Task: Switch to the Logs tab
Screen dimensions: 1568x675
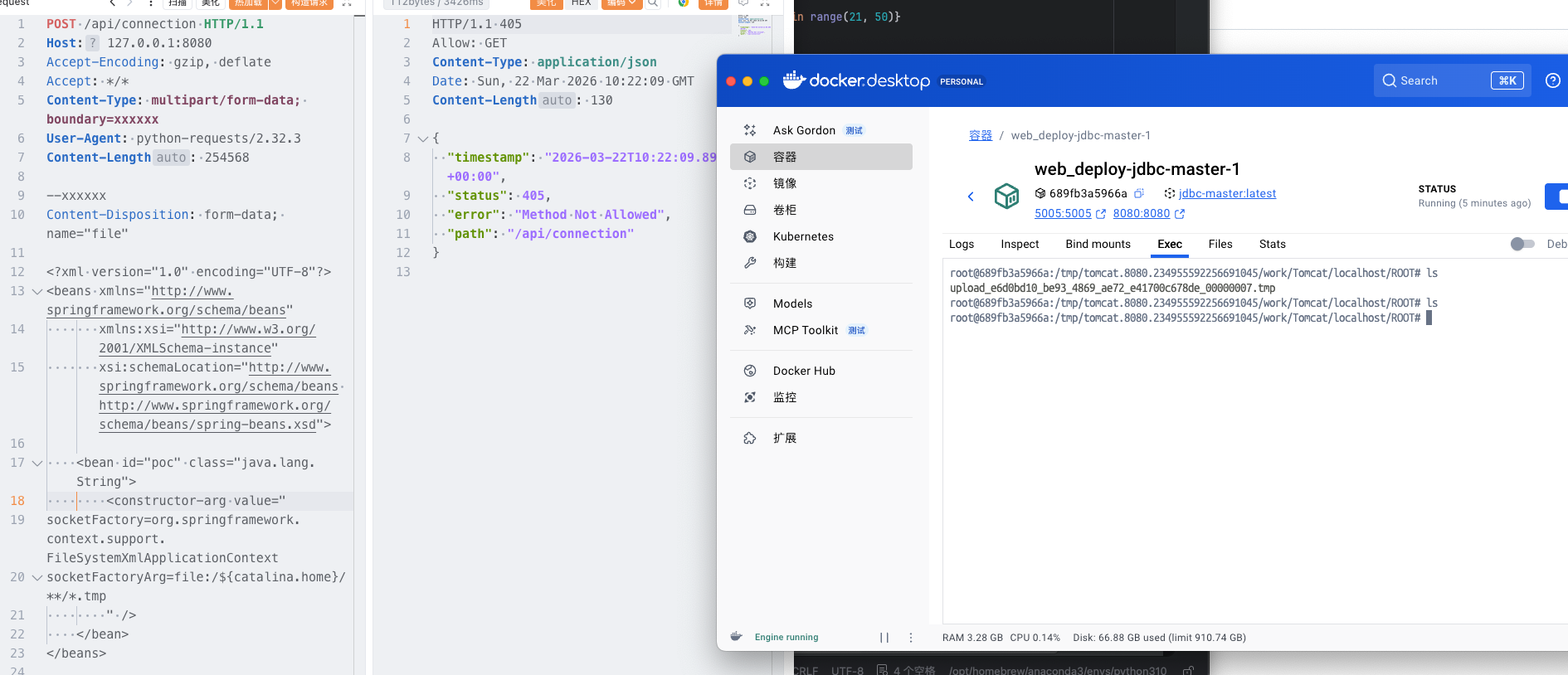Action: [962, 244]
